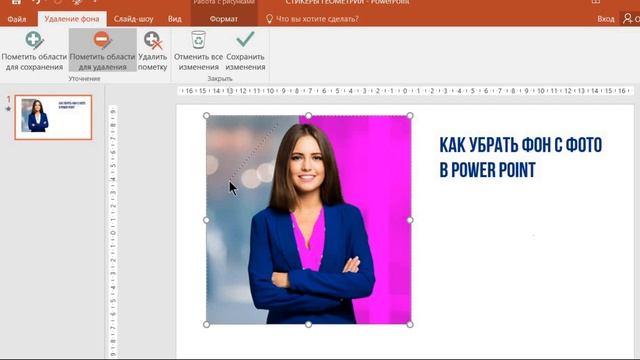Click Удалить пометку button
The width and height of the screenshot is (640, 360).
[152, 51]
